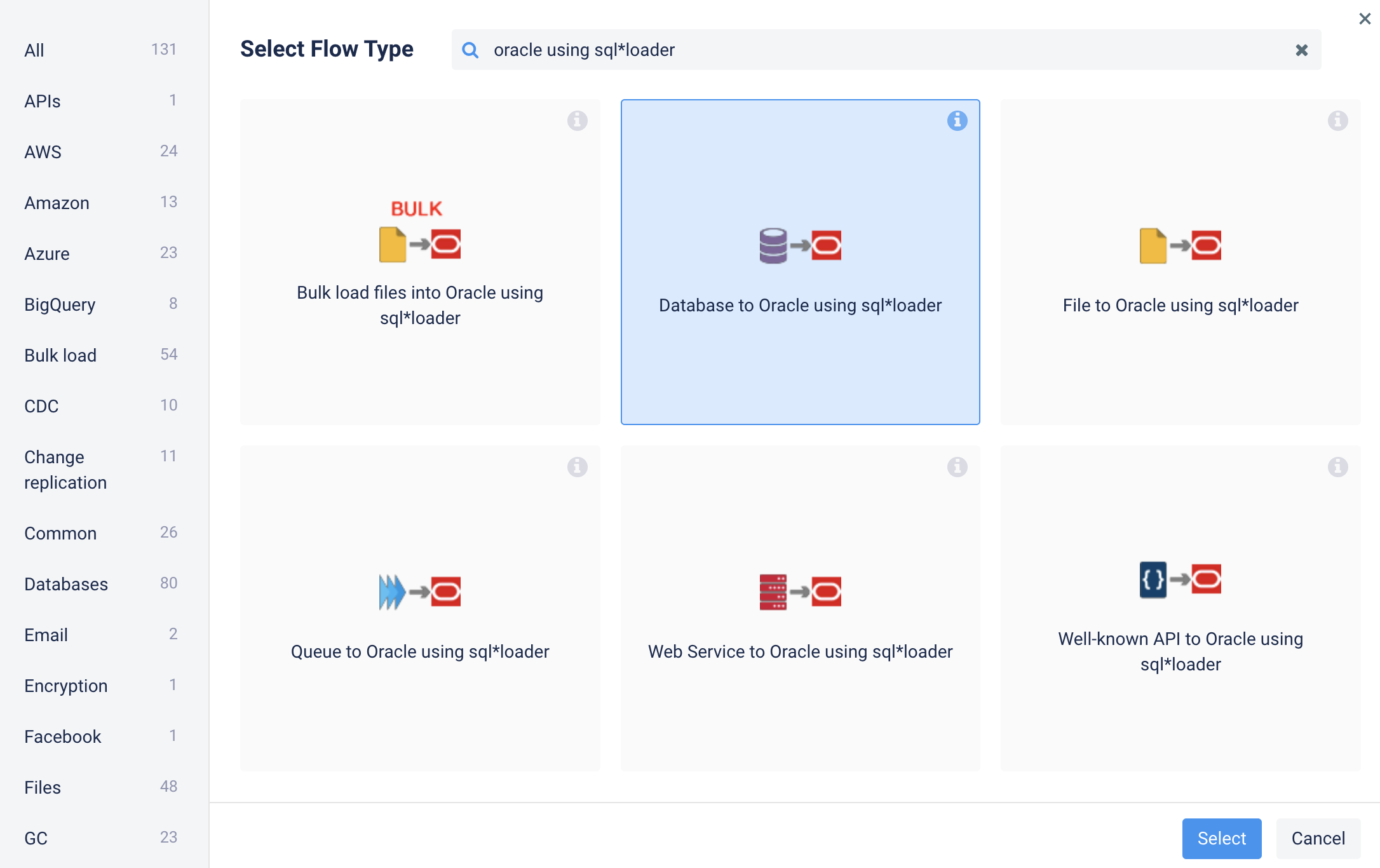Close the Select Flow Type dialog

coord(1364,18)
